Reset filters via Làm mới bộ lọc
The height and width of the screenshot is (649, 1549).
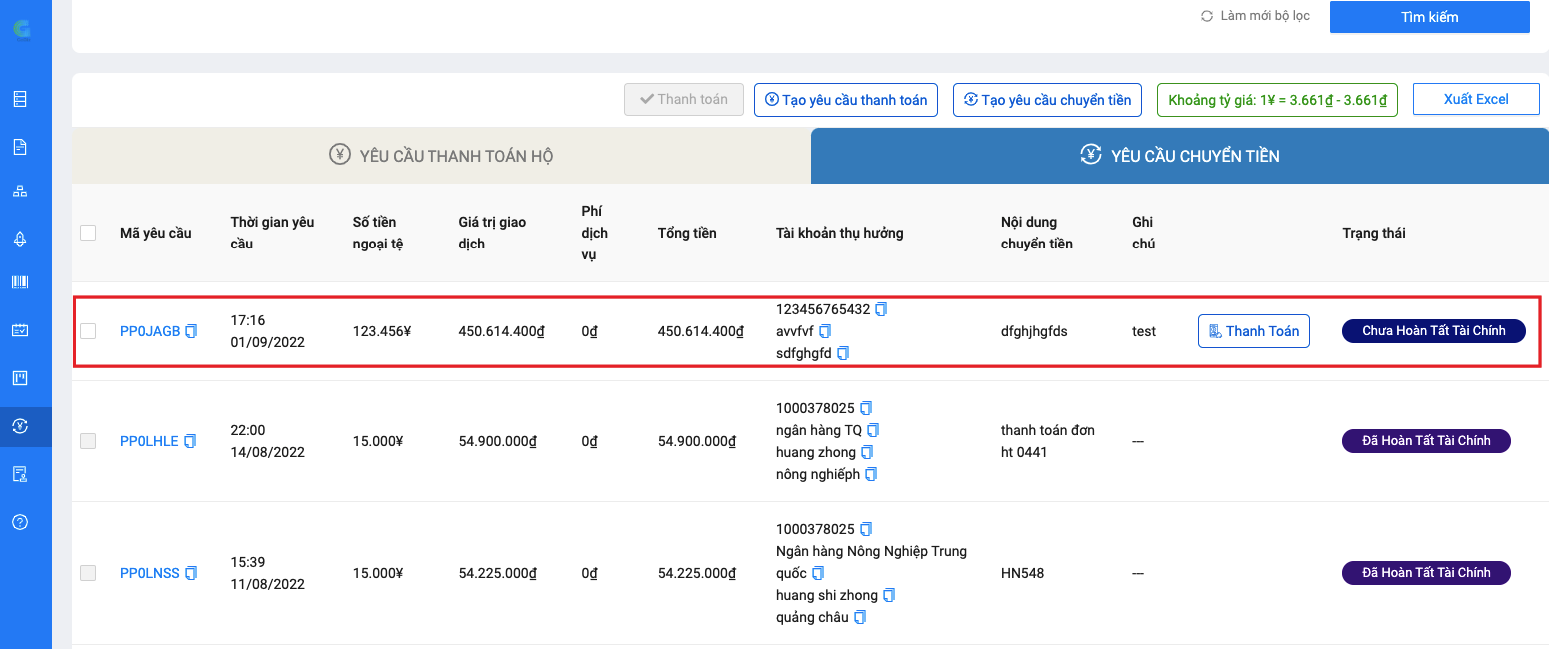tap(1255, 17)
